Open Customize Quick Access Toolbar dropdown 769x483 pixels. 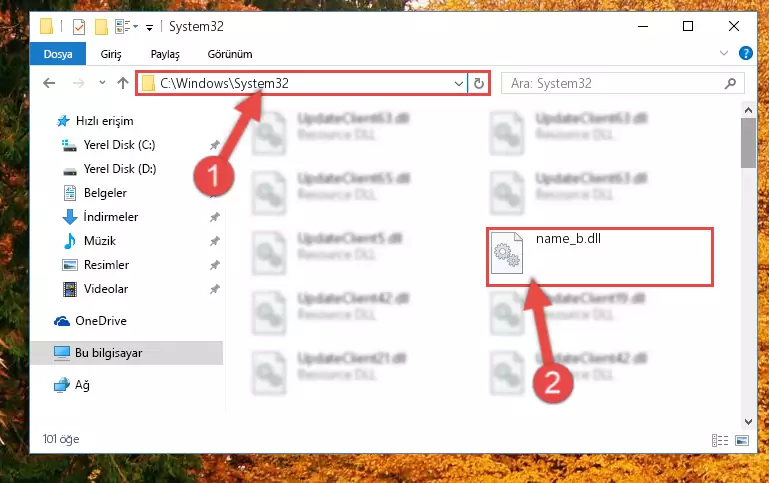point(149,27)
